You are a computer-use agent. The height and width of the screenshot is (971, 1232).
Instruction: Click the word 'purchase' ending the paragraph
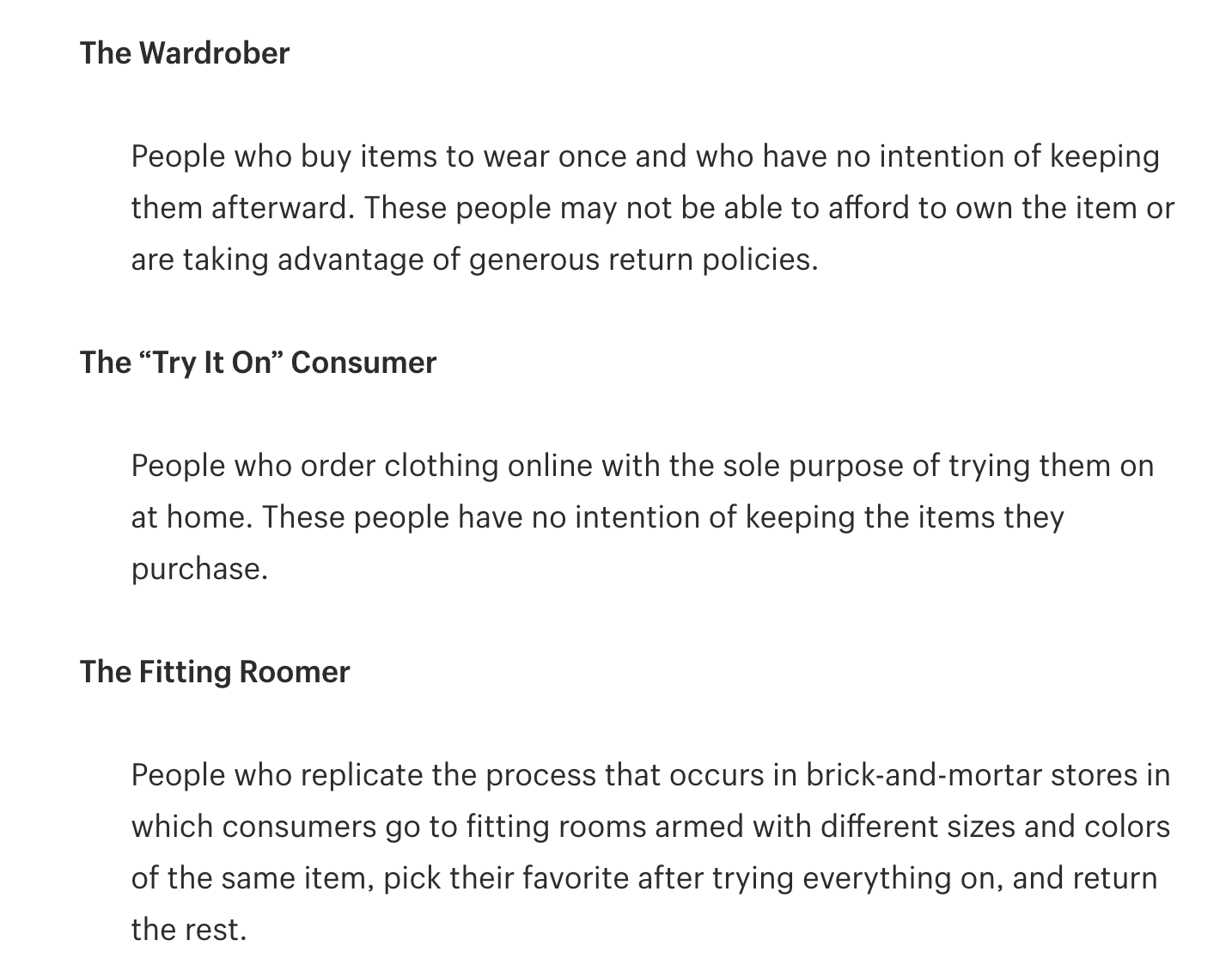[x=198, y=569]
